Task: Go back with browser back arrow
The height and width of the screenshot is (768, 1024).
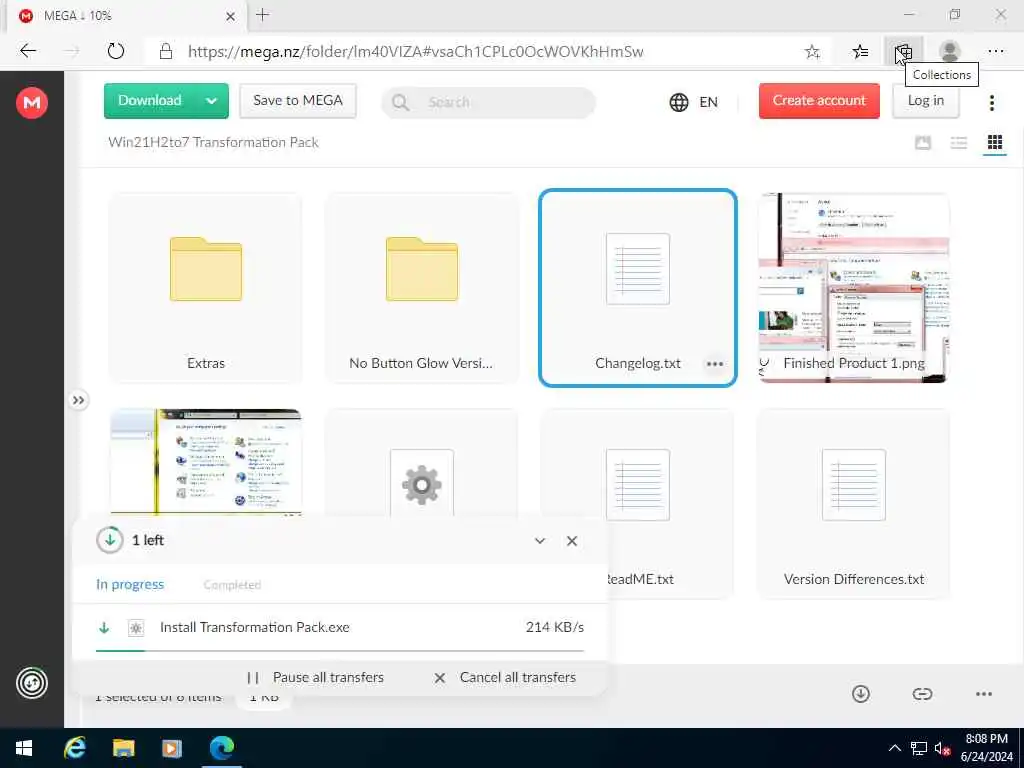Action: [28, 51]
